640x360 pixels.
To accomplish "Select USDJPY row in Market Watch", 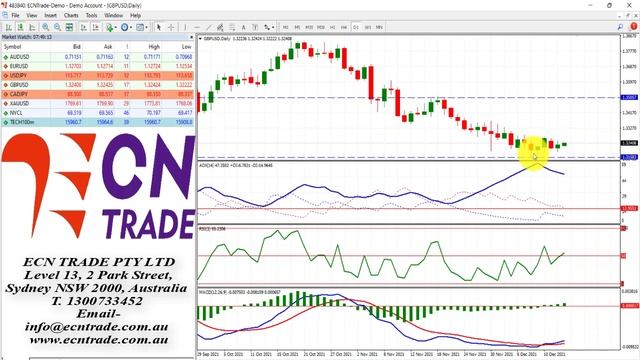I will [x=98, y=76].
